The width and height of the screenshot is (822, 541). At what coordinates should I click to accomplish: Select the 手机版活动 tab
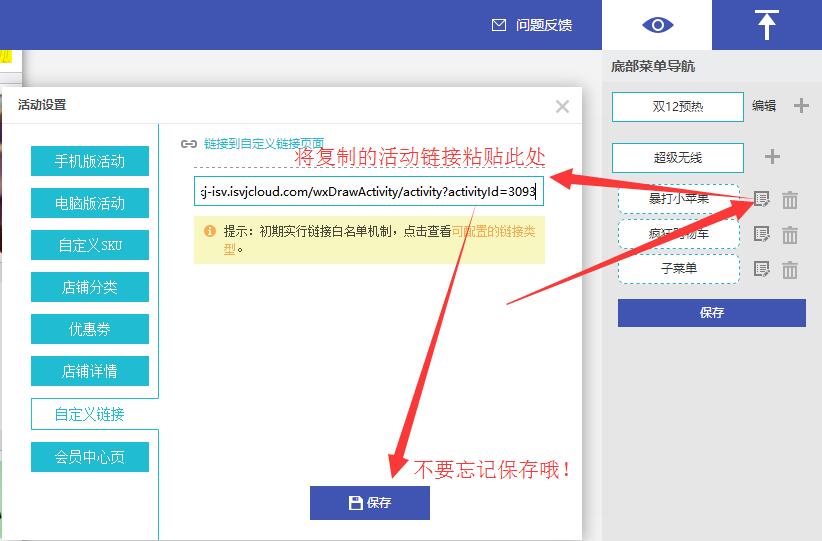(90, 161)
